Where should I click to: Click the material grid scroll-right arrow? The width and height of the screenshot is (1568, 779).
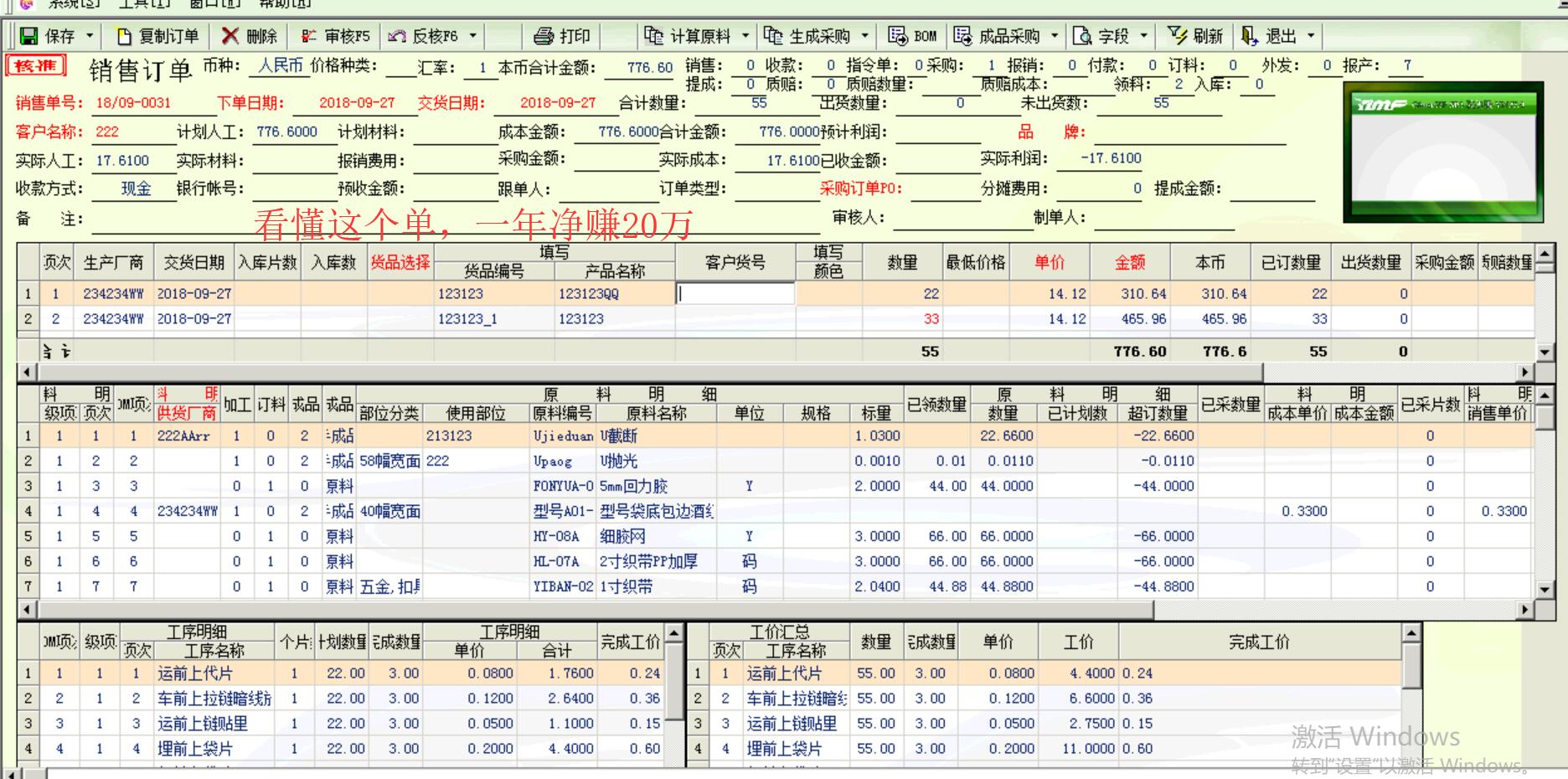(1526, 610)
